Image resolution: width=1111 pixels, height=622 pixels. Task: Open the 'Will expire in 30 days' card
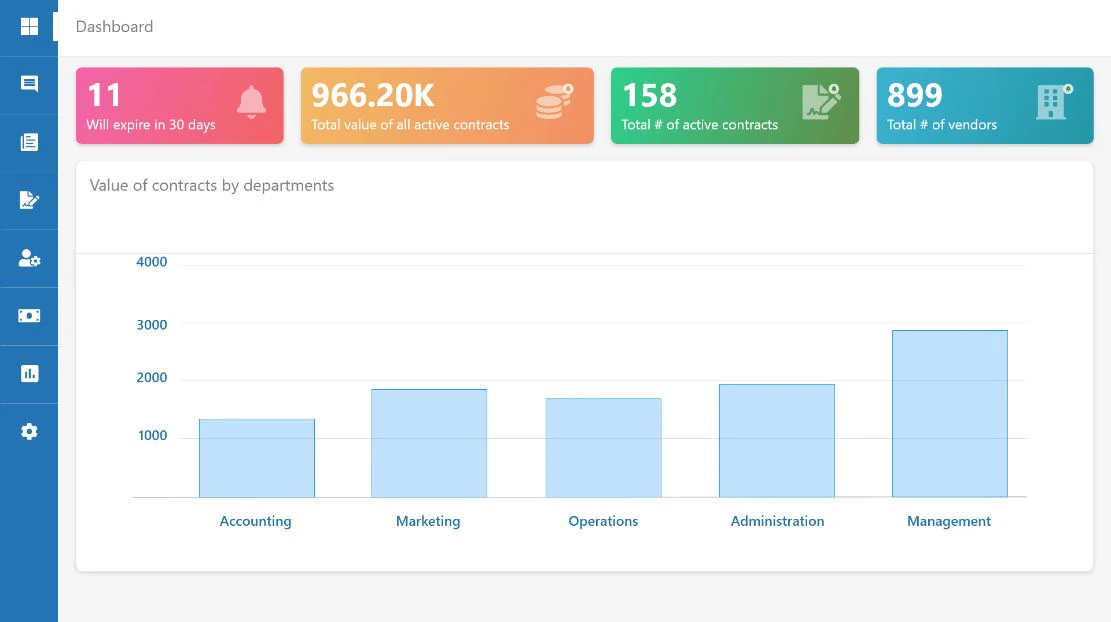[180, 106]
